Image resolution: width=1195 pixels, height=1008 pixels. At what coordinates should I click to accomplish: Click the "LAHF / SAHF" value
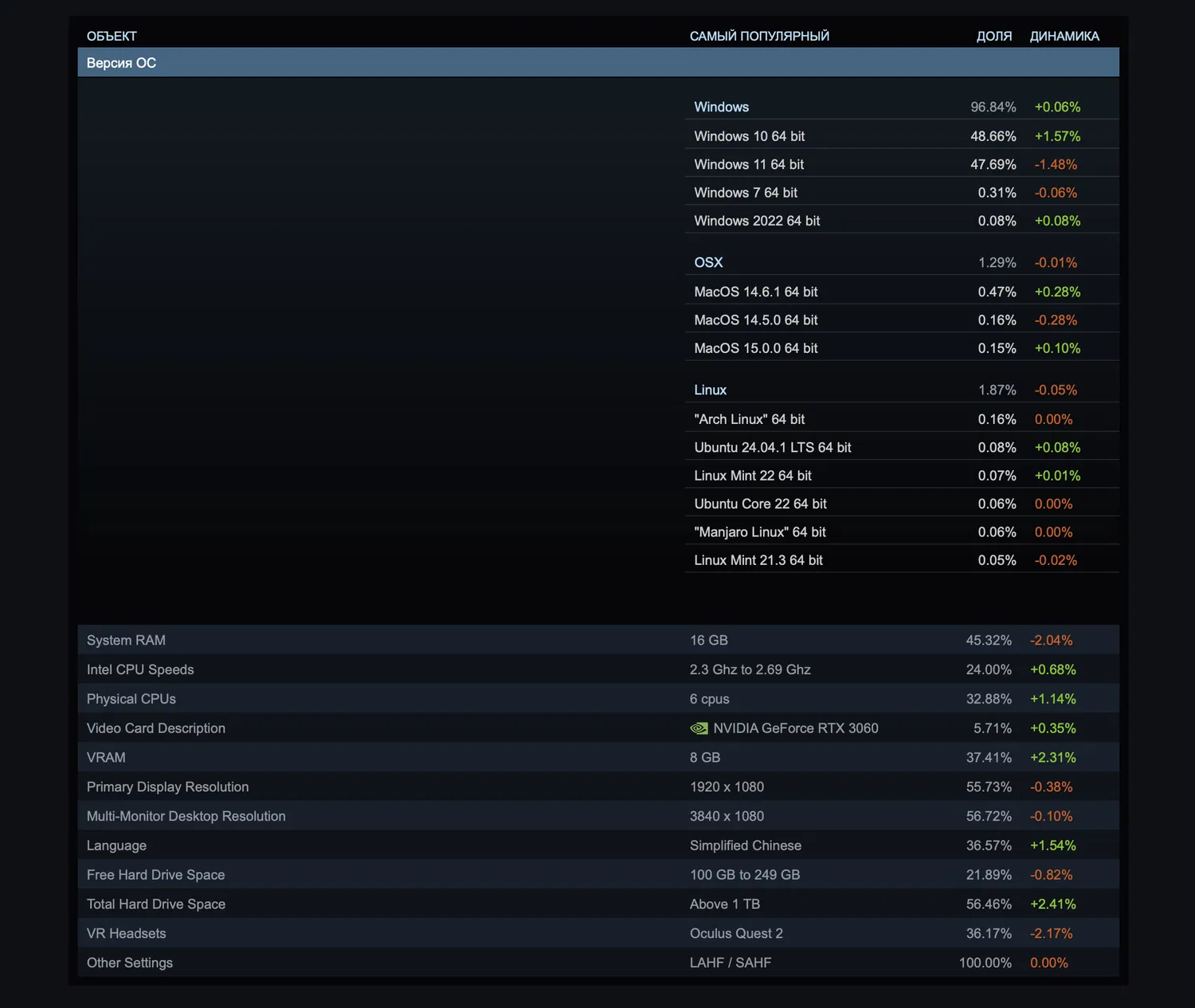731,963
